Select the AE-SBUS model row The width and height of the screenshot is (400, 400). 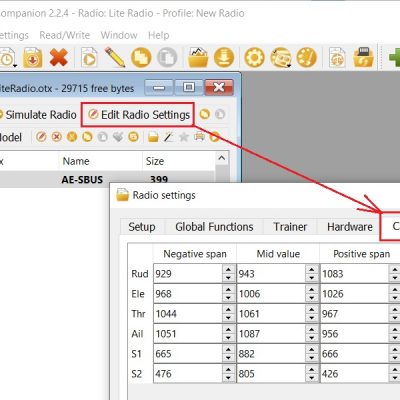click(x=107, y=179)
